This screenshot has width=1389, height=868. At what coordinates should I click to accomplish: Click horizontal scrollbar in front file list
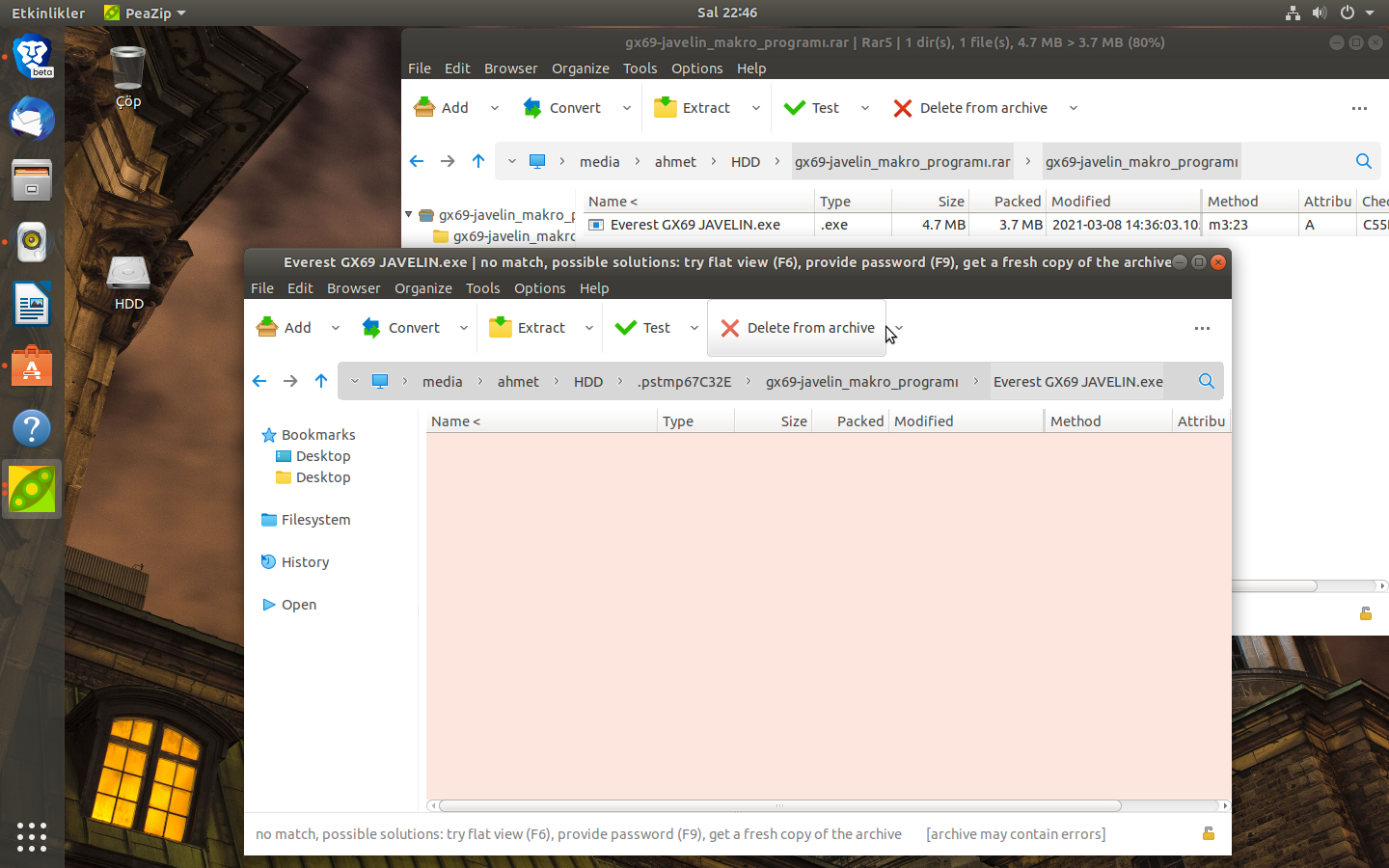(779, 806)
